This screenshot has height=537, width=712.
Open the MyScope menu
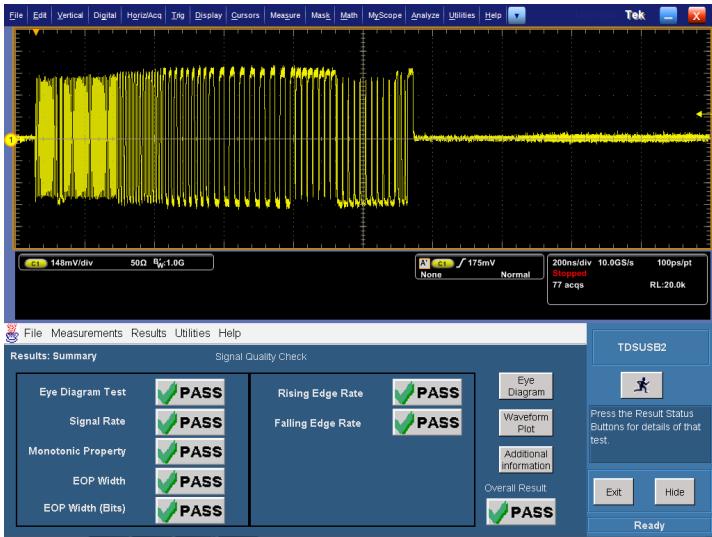pyautogui.click(x=385, y=15)
